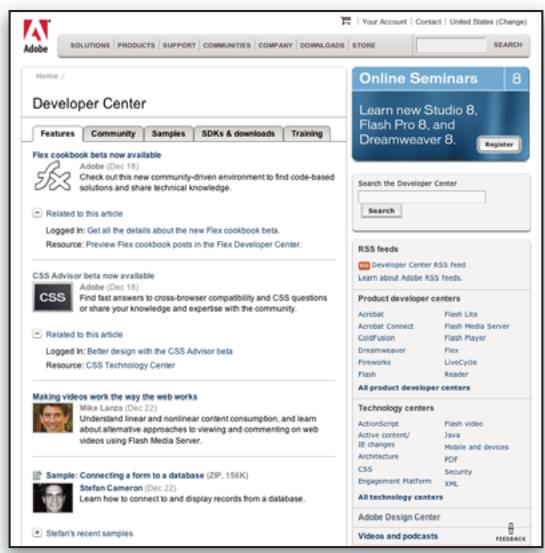Open Mike Lanza's photo thumbnail
545x553 pixels.
tap(53, 418)
